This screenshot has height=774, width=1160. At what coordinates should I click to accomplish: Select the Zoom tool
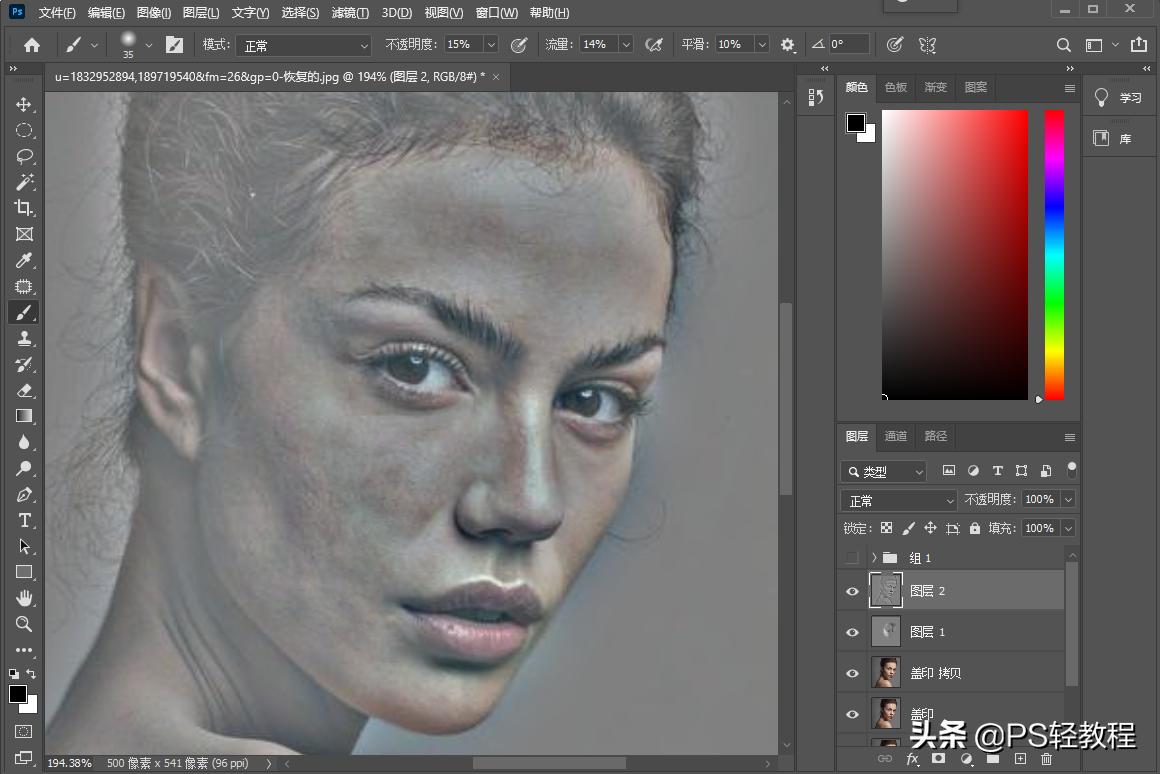click(x=24, y=624)
